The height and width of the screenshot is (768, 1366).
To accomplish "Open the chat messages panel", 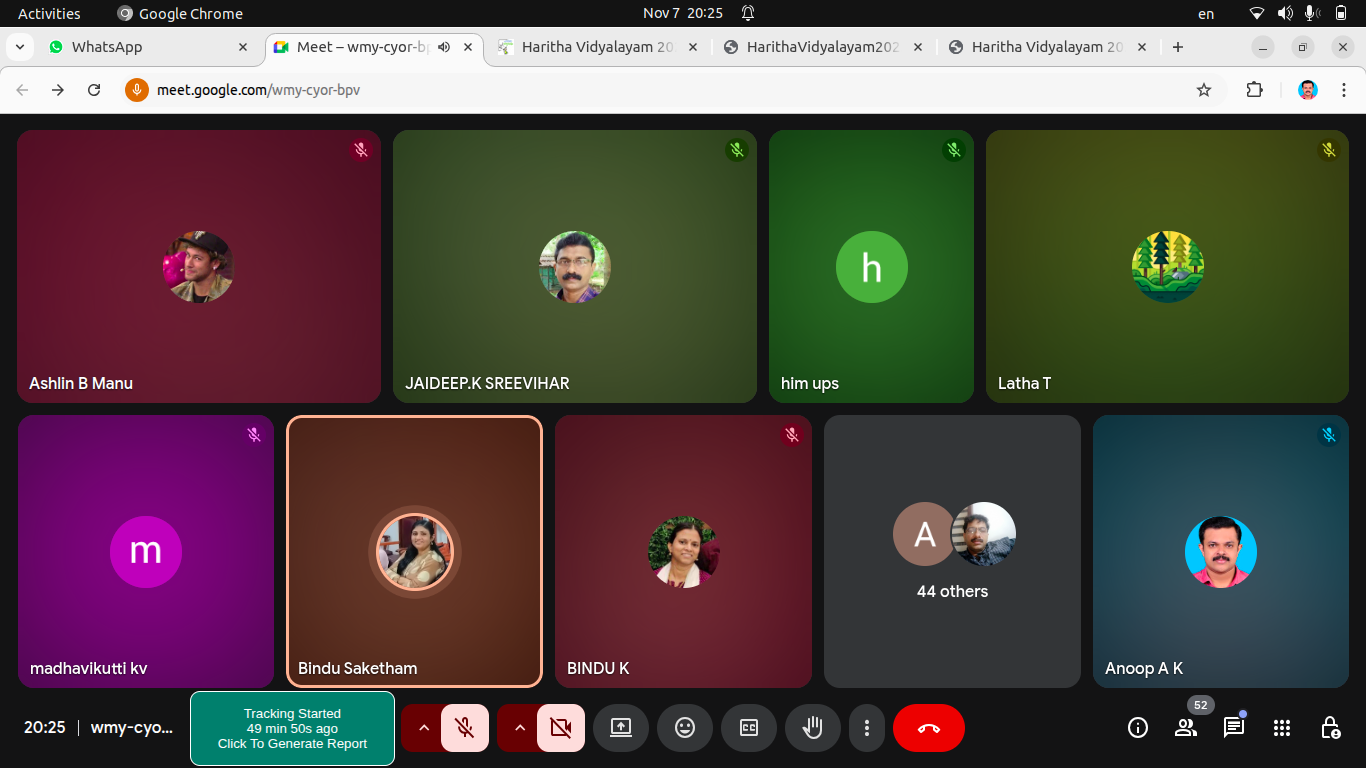I will tap(1234, 728).
